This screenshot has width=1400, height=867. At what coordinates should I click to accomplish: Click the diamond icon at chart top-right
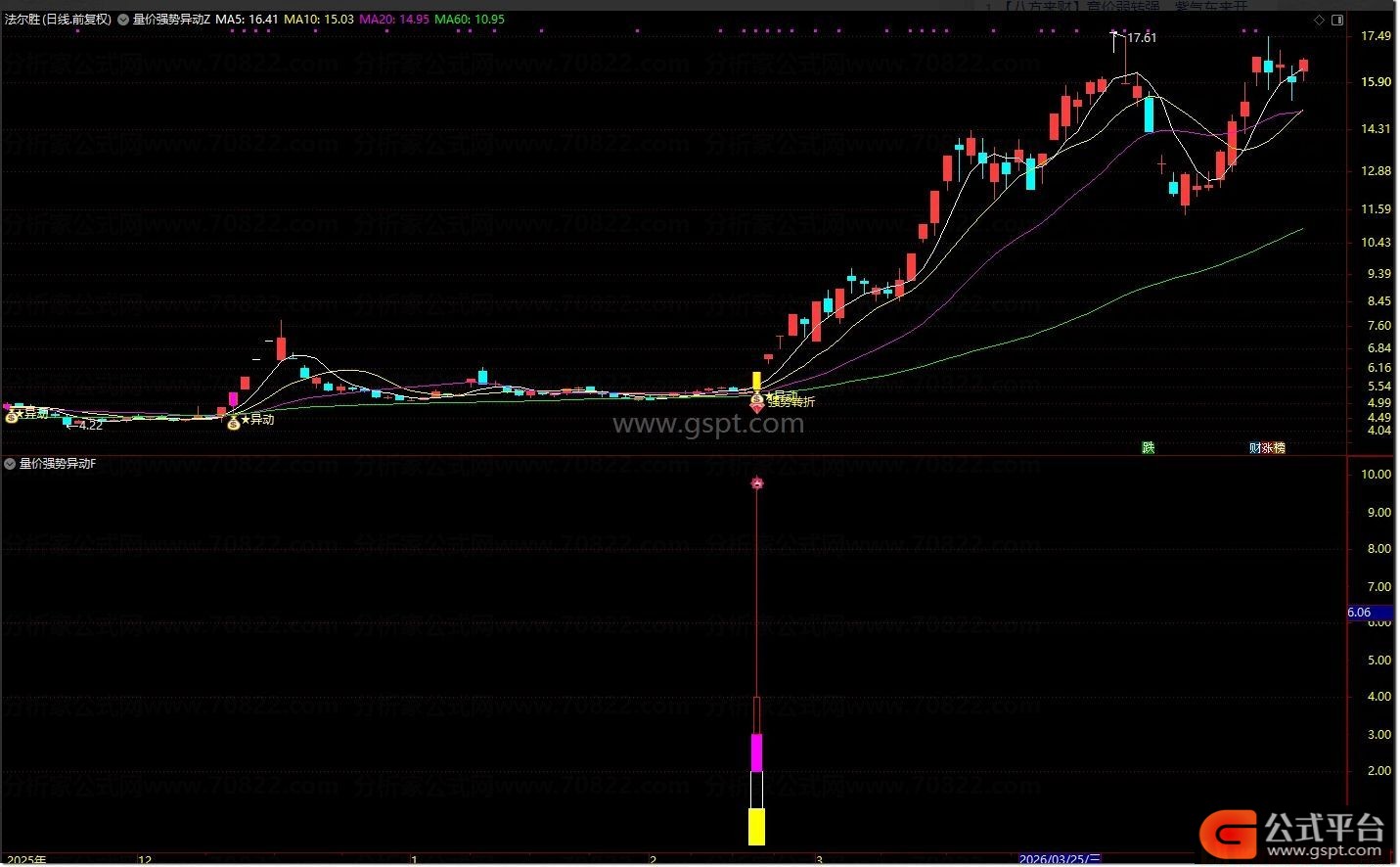pyautogui.click(x=1318, y=20)
